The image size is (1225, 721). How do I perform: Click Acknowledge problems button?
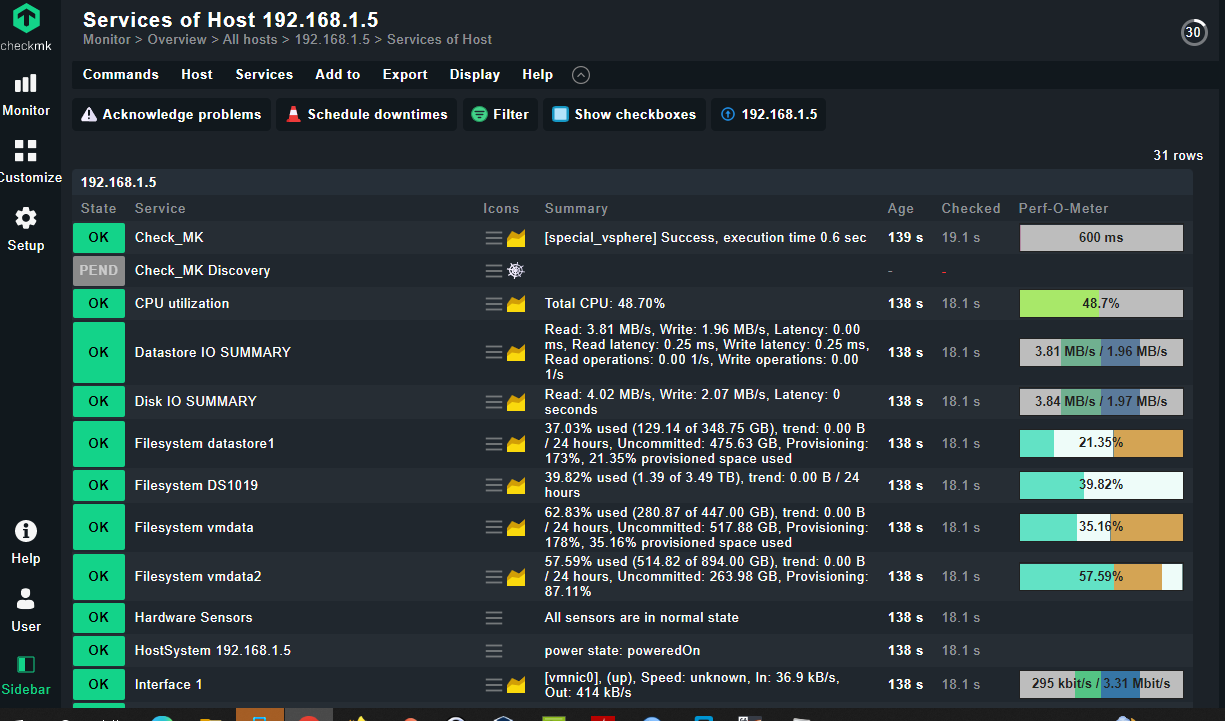tap(172, 115)
